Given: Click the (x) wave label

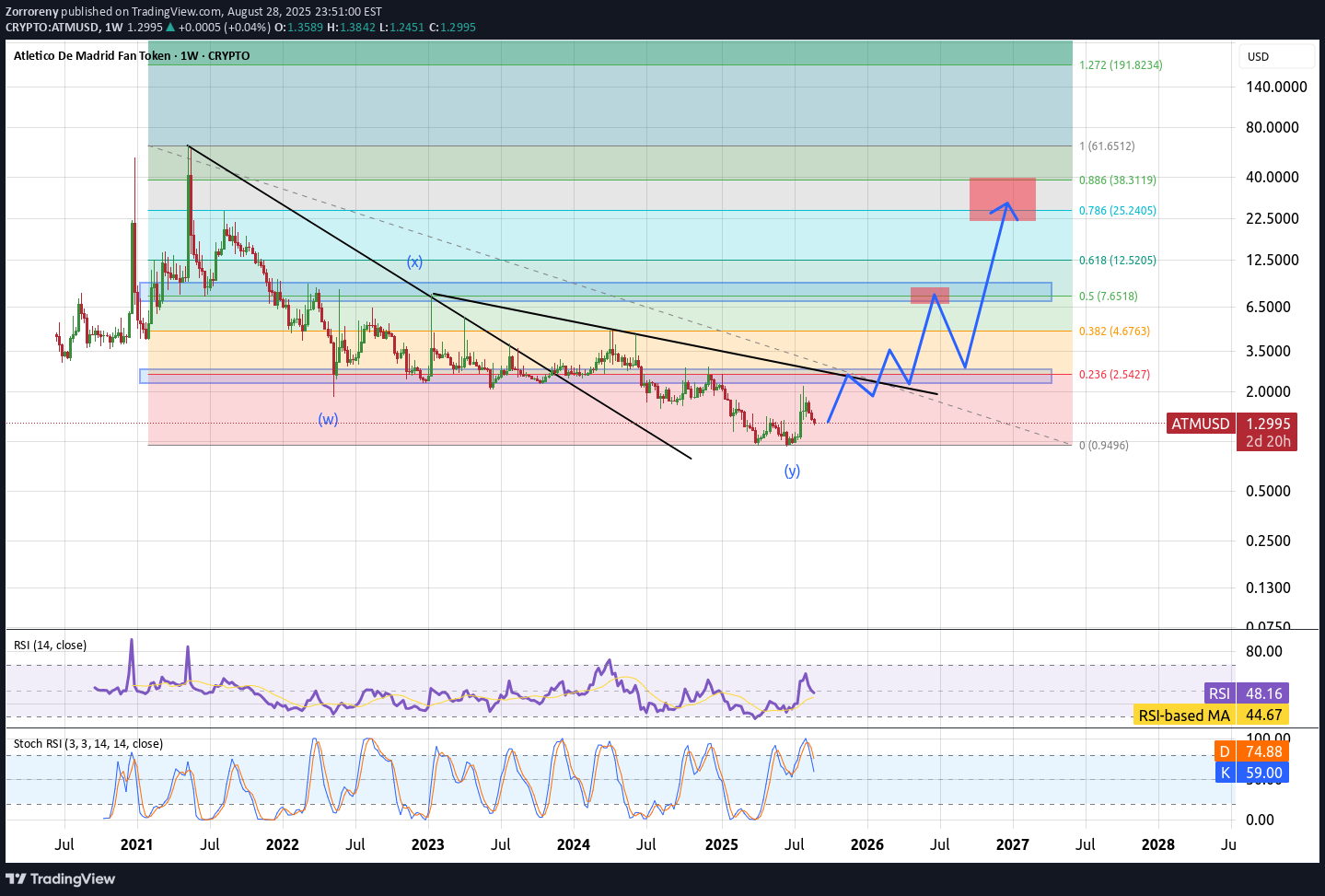Looking at the screenshot, I should [x=415, y=262].
